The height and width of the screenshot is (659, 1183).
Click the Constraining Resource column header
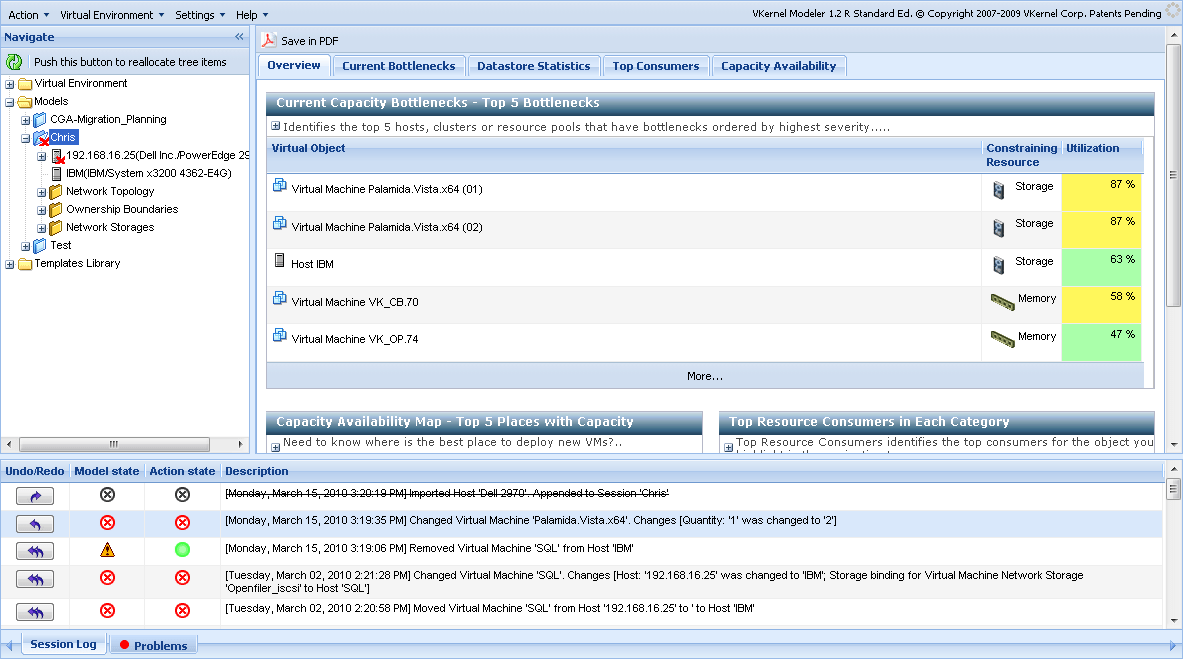click(x=1022, y=156)
